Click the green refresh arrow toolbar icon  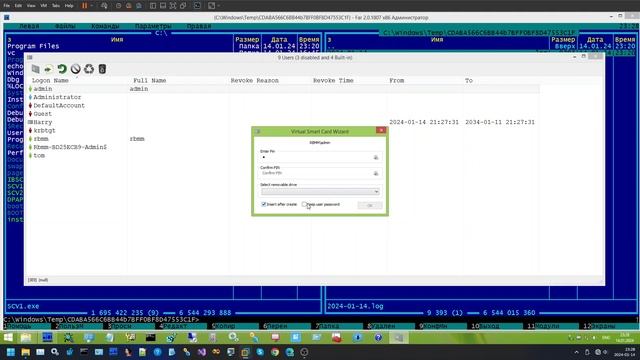pos(62,69)
